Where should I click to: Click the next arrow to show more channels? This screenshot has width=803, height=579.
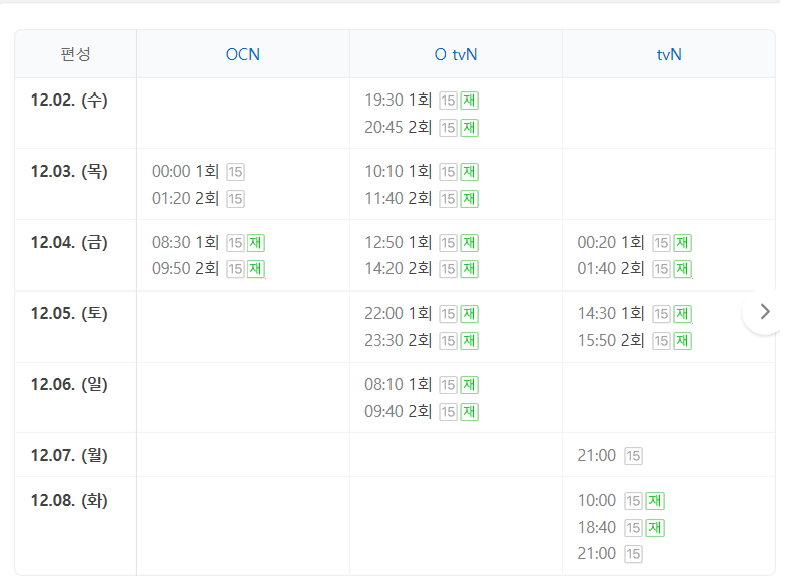coord(765,311)
